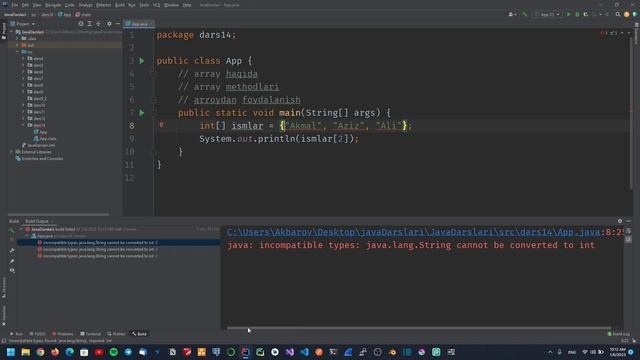This screenshot has width=640, height=360.
Task: Open the App run configuration dropdown
Action: point(547,14)
